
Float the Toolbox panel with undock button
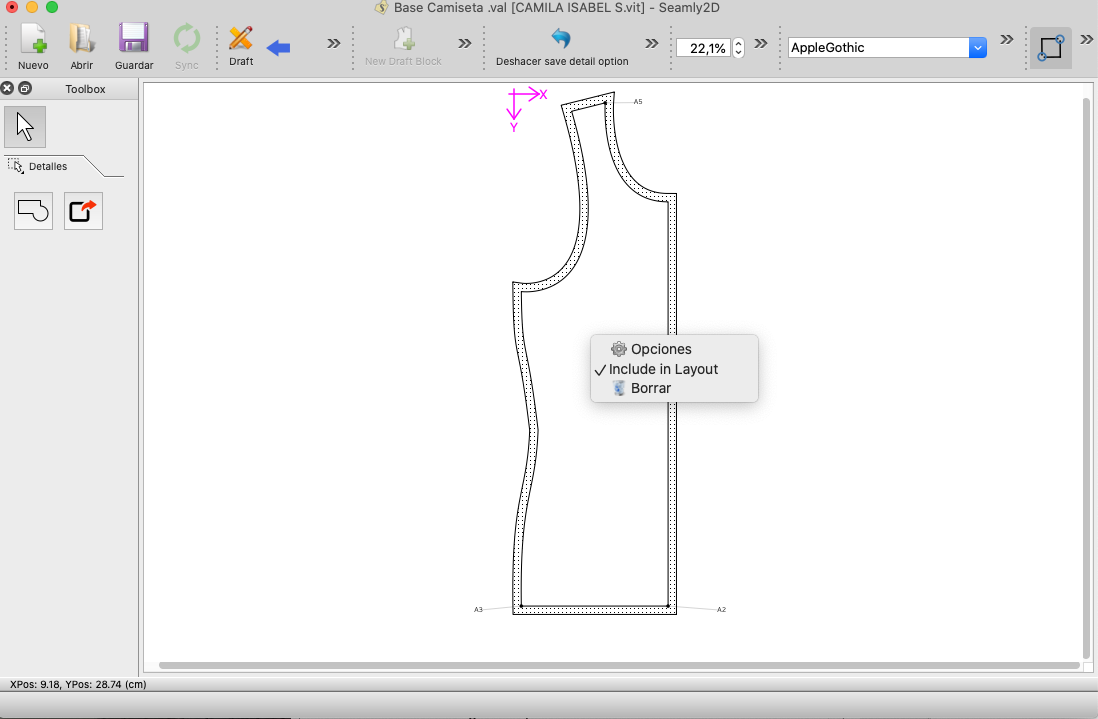[25, 89]
